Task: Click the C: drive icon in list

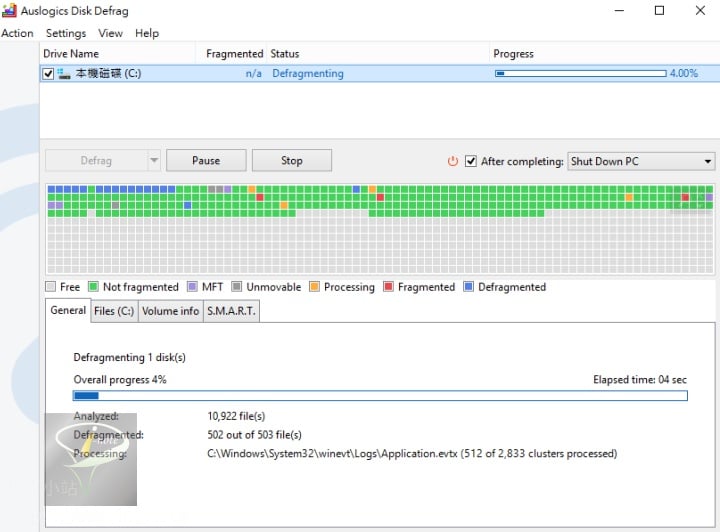Action: pos(65,74)
